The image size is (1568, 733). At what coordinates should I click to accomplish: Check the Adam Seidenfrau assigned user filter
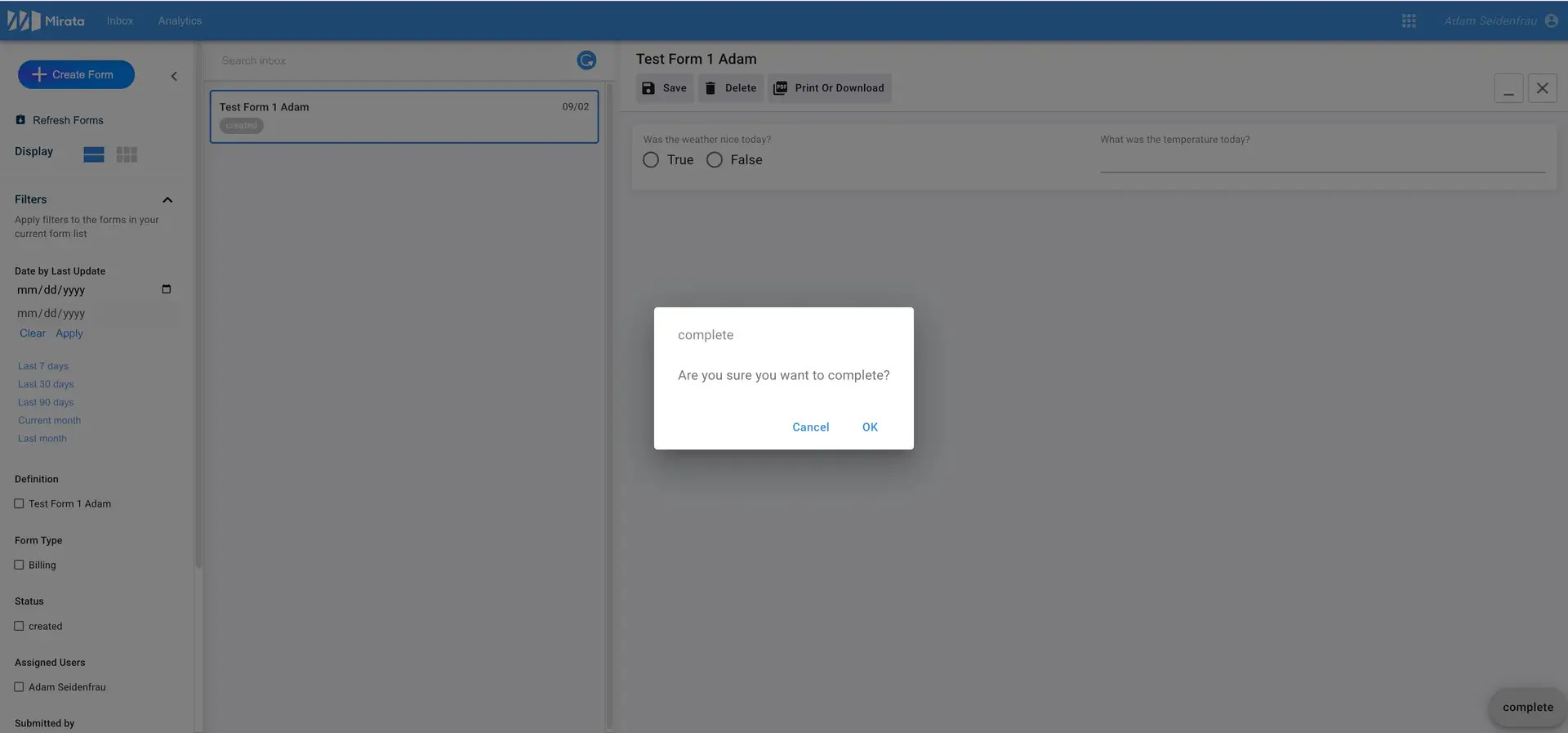pyautogui.click(x=19, y=687)
